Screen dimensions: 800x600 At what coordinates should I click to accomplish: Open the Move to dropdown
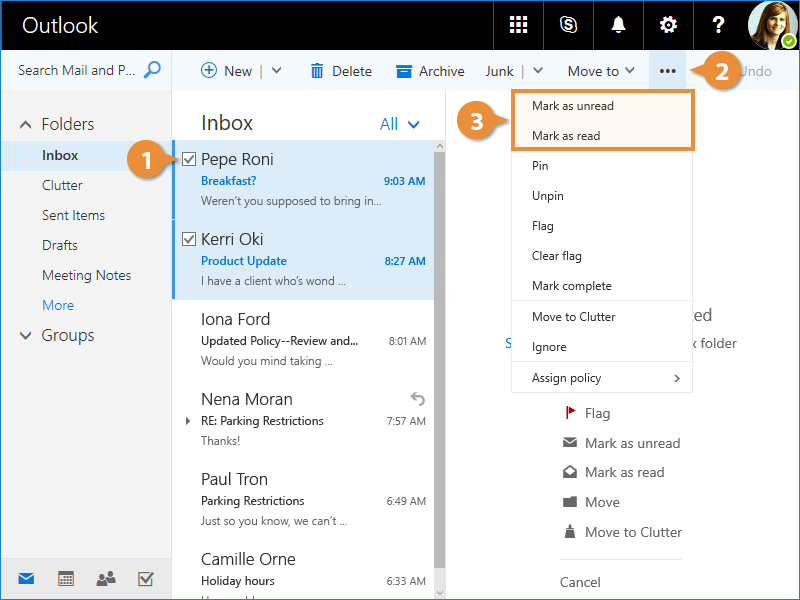click(x=600, y=71)
